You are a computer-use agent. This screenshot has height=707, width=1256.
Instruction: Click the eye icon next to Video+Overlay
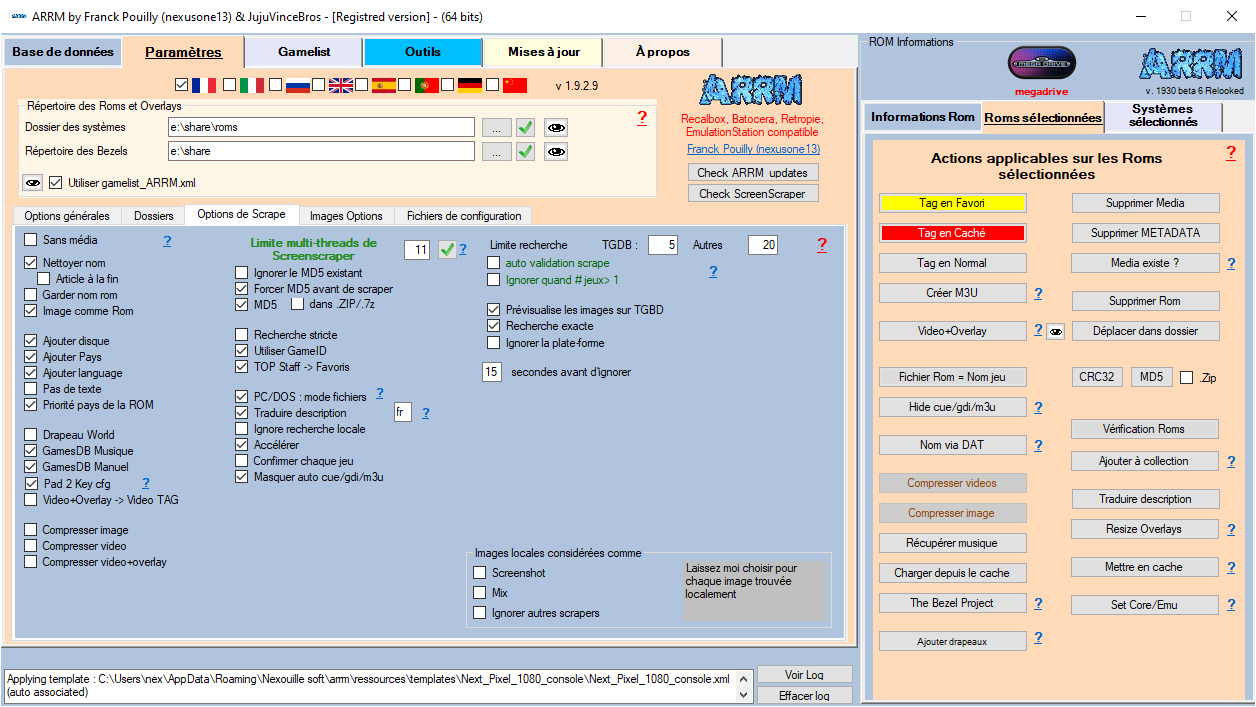point(1055,332)
